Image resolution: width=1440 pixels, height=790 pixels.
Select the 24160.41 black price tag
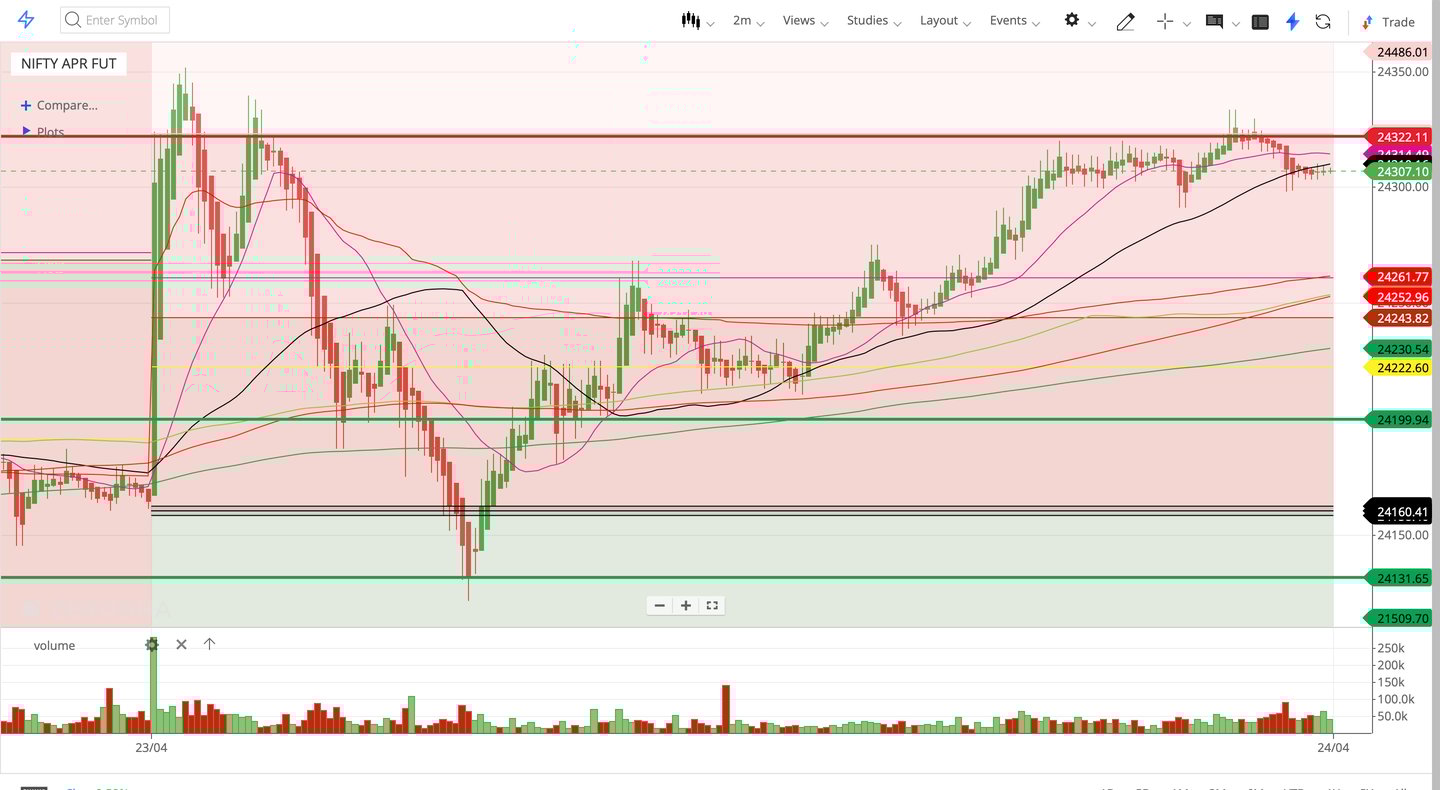[x=1398, y=512]
